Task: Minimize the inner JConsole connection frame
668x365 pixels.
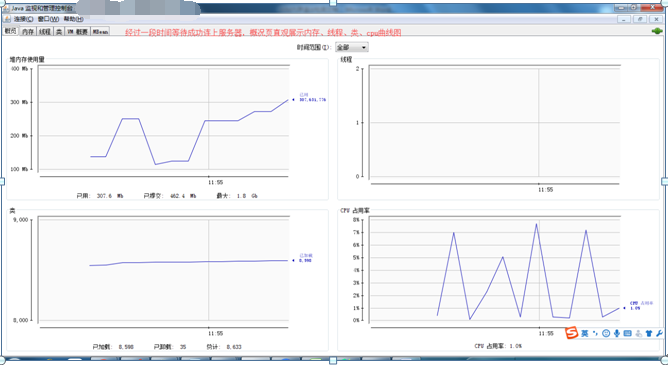Action: (x=624, y=19)
